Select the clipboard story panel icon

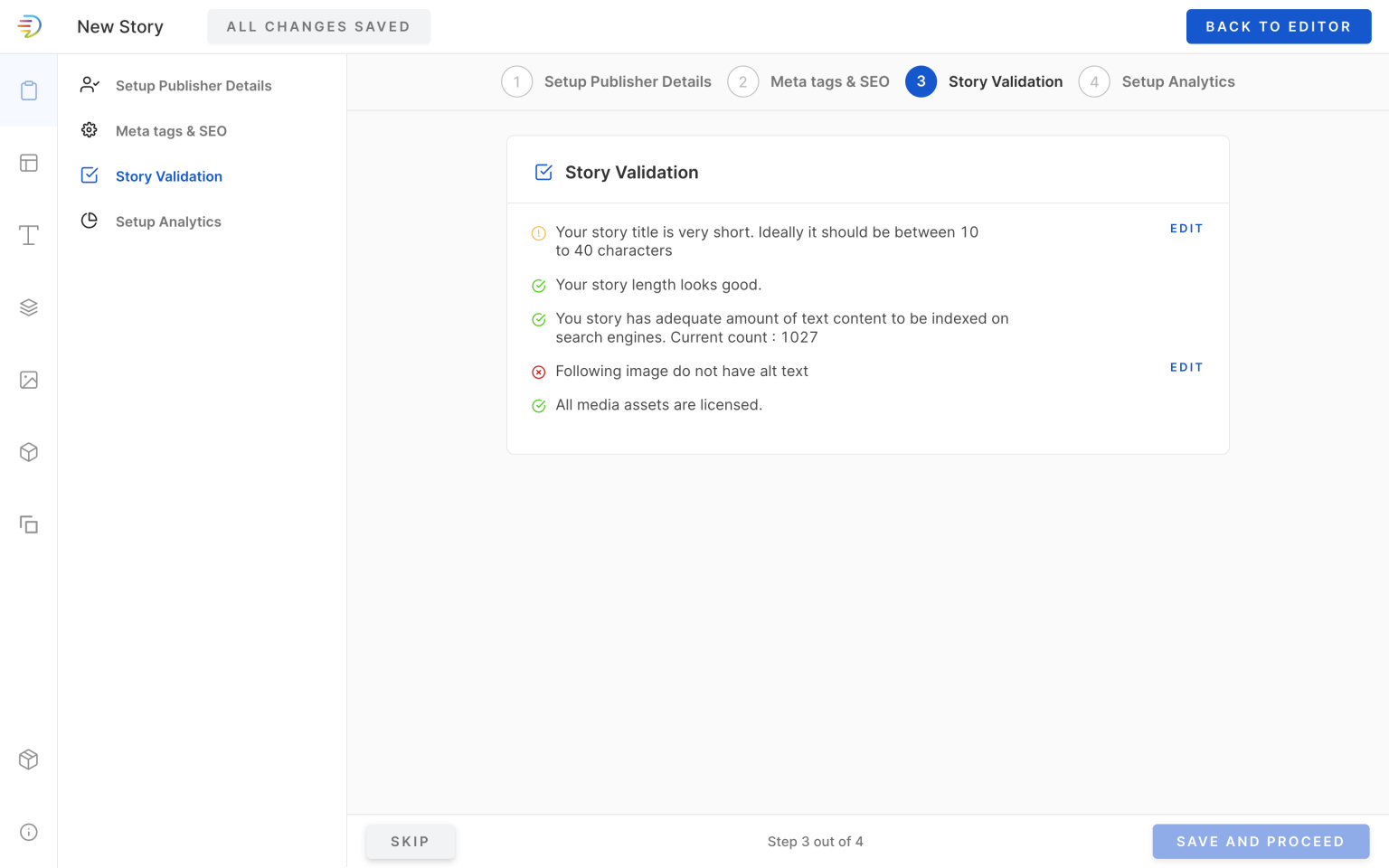tap(29, 90)
